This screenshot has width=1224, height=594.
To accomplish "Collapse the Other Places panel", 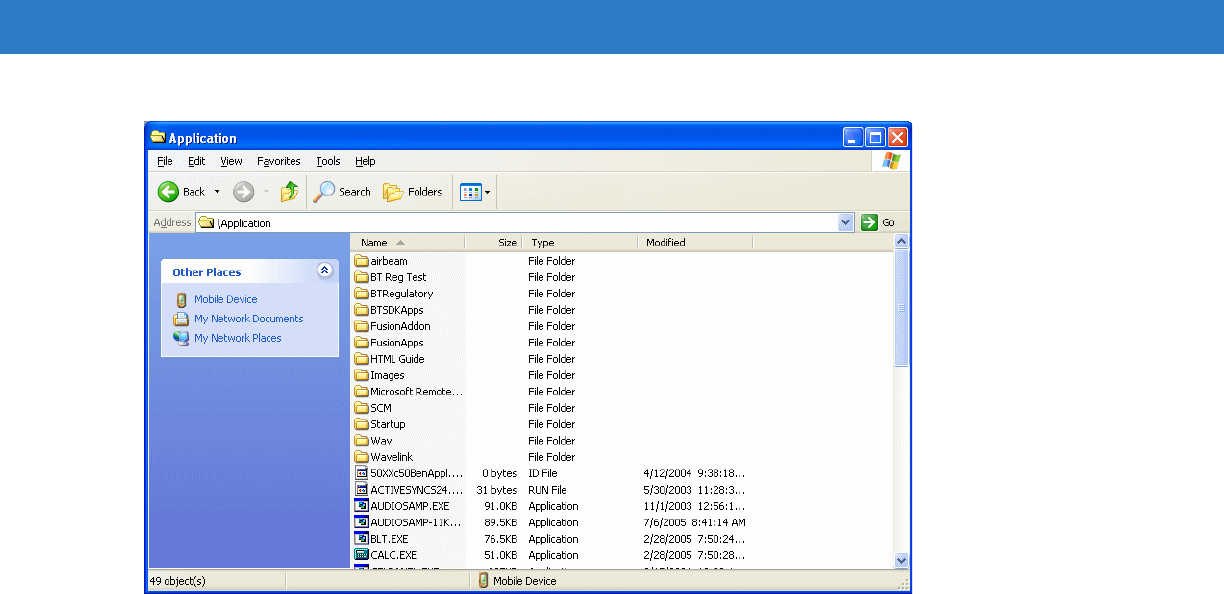I will [x=325, y=270].
